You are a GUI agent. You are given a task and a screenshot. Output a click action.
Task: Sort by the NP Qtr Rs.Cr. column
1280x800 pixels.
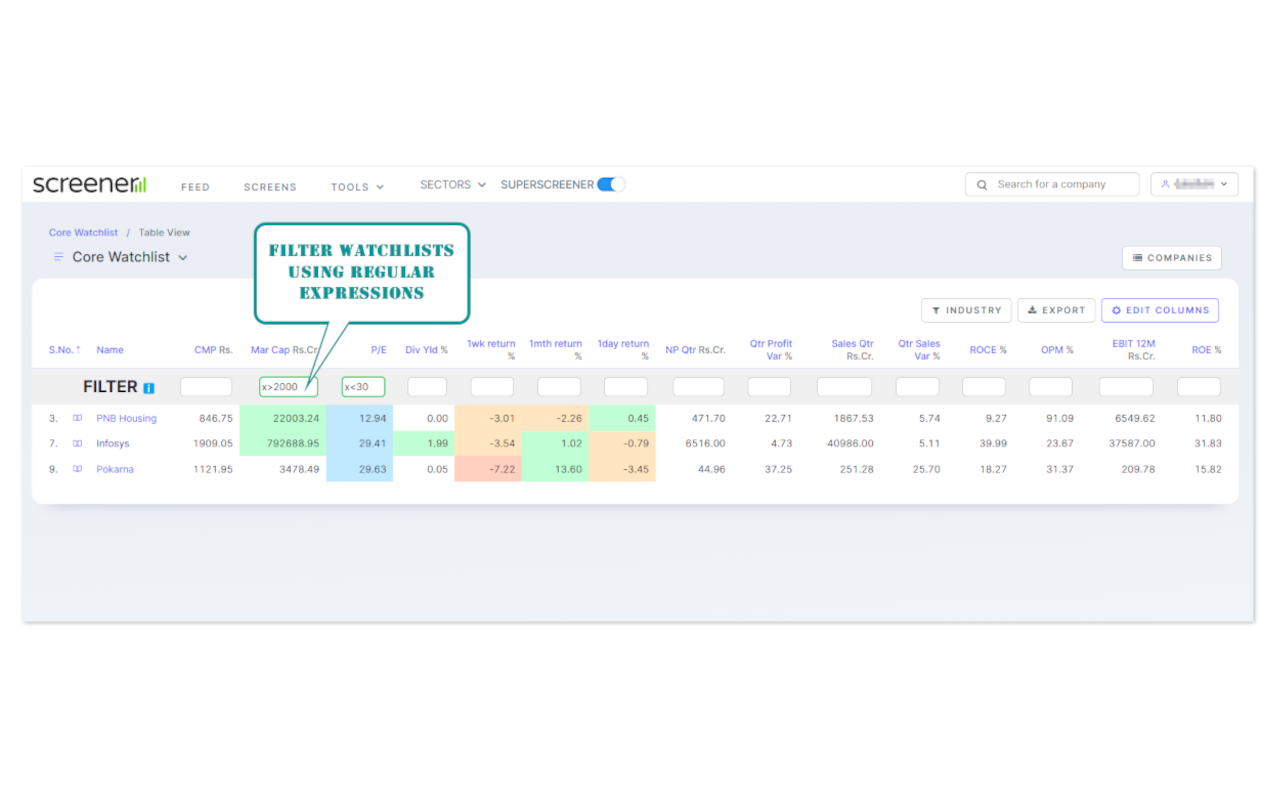point(695,350)
